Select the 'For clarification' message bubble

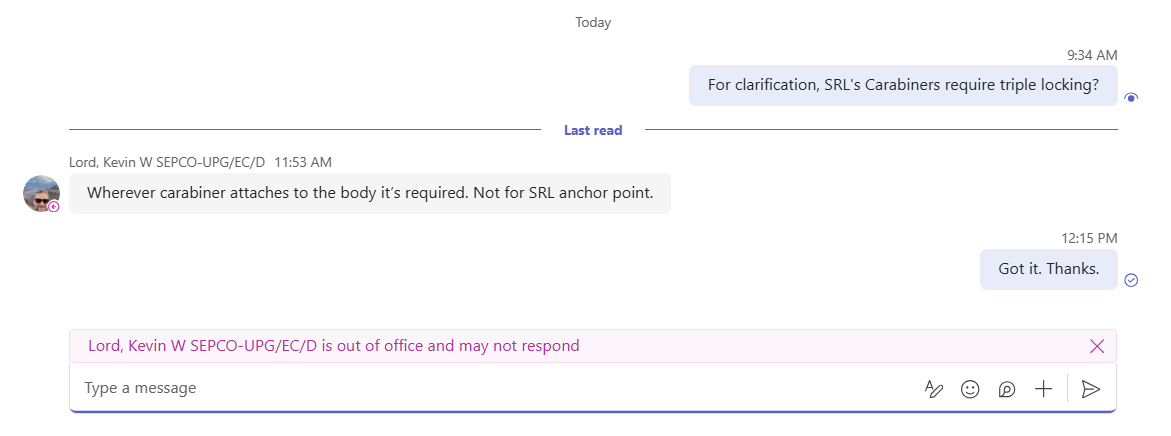[903, 85]
